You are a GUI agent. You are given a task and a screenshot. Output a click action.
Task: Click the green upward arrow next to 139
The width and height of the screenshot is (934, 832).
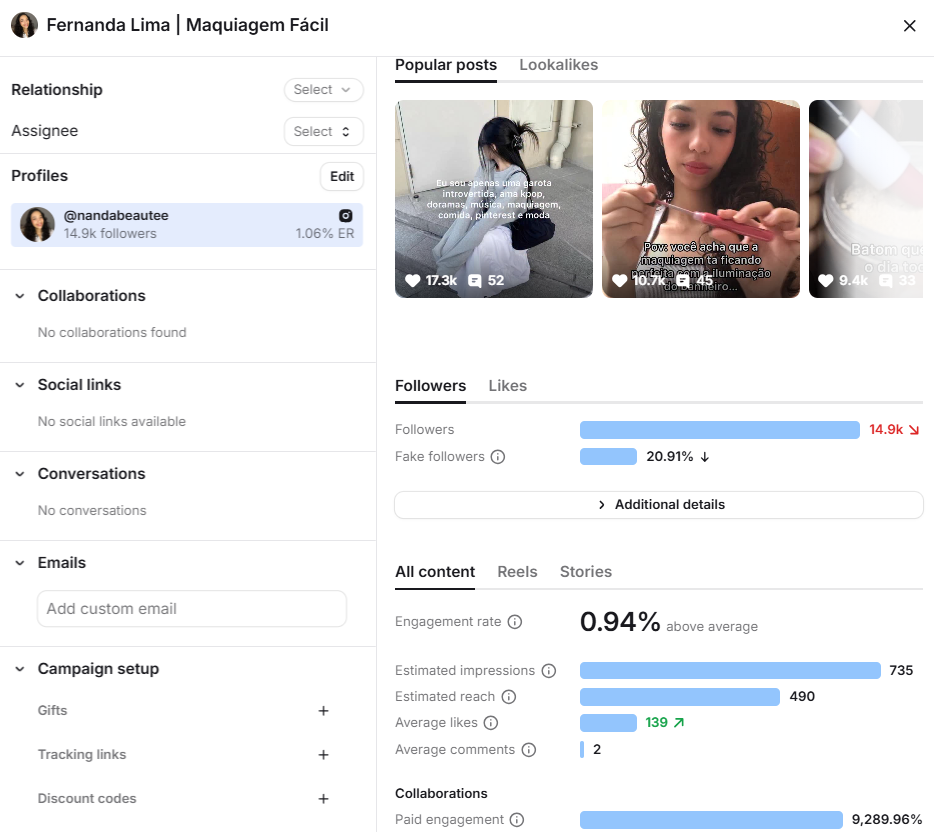point(678,722)
